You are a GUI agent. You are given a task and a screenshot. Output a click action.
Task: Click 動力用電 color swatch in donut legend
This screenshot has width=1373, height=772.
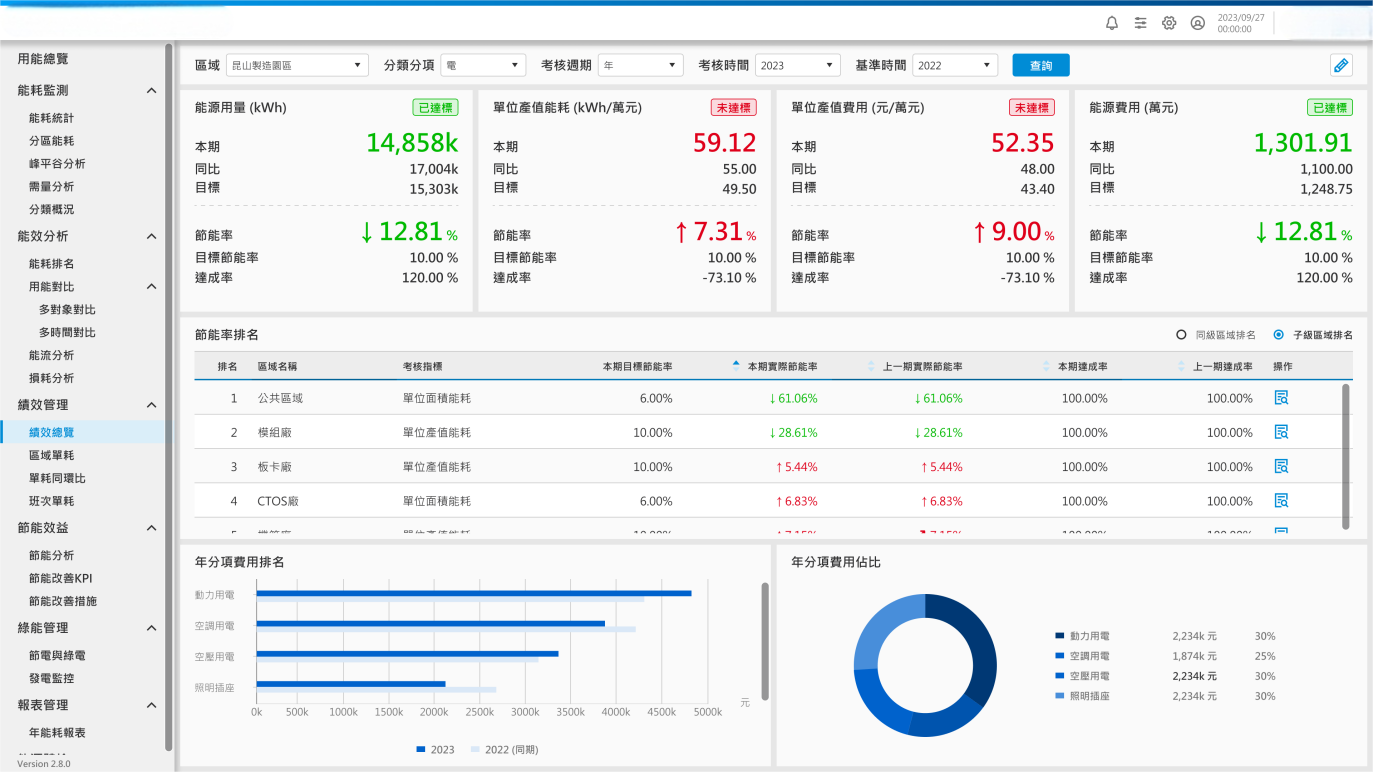click(x=1060, y=636)
